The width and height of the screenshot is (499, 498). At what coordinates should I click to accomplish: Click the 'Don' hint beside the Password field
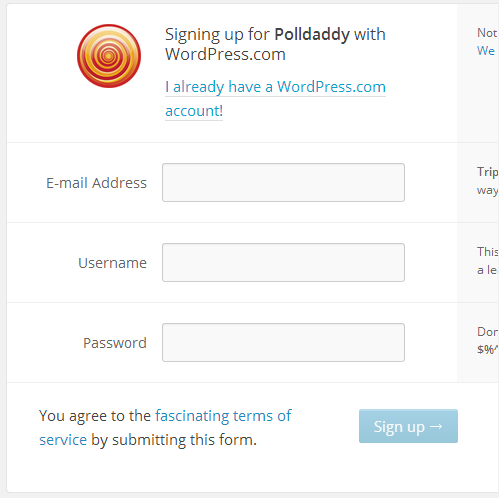point(488,332)
